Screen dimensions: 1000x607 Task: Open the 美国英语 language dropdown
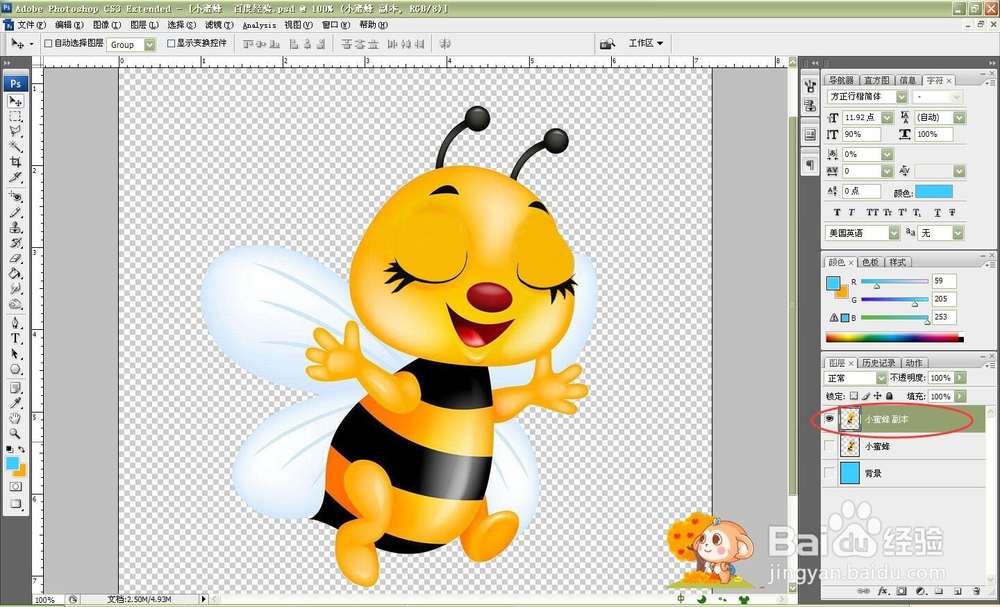(x=894, y=233)
